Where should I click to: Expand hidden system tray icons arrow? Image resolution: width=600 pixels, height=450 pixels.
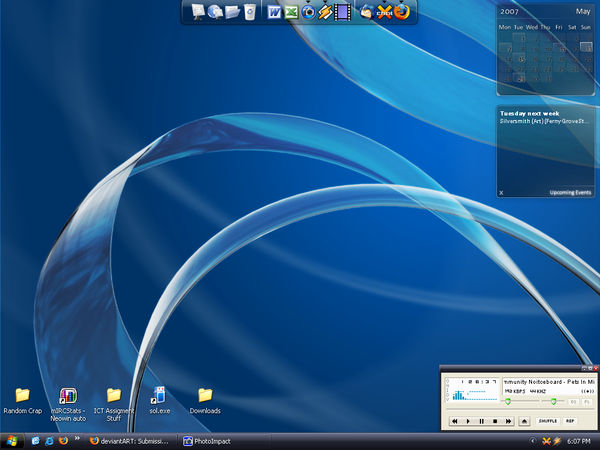[532, 441]
